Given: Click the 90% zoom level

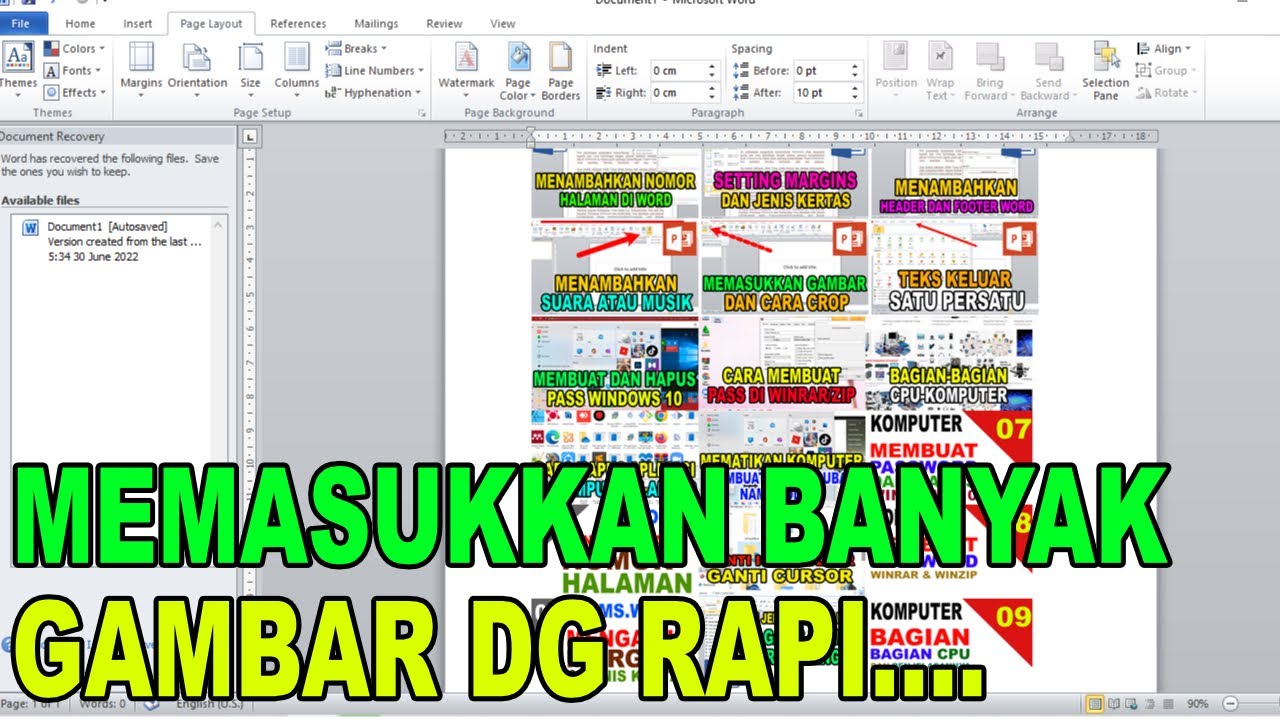Looking at the screenshot, I should [x=1199, y=704].
